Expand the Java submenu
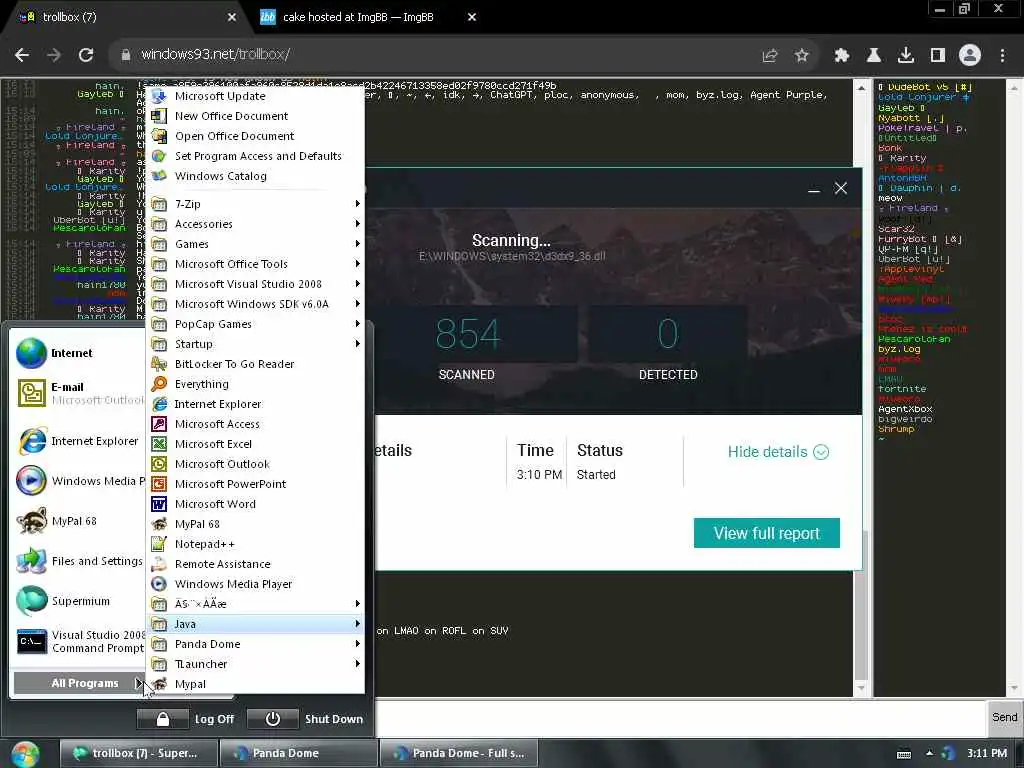 [255, 624]
